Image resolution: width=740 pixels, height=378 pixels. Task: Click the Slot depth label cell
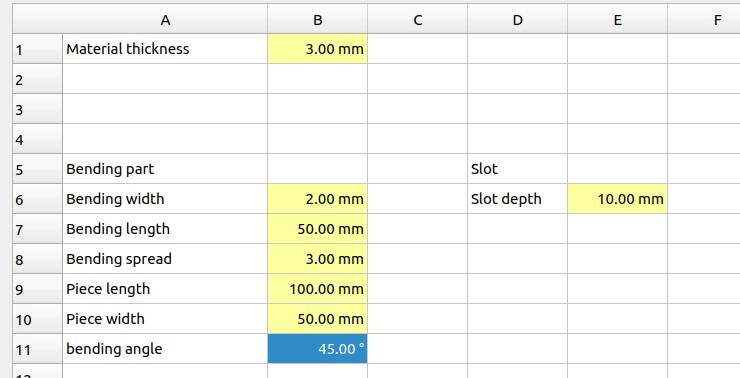pos(517,199)
